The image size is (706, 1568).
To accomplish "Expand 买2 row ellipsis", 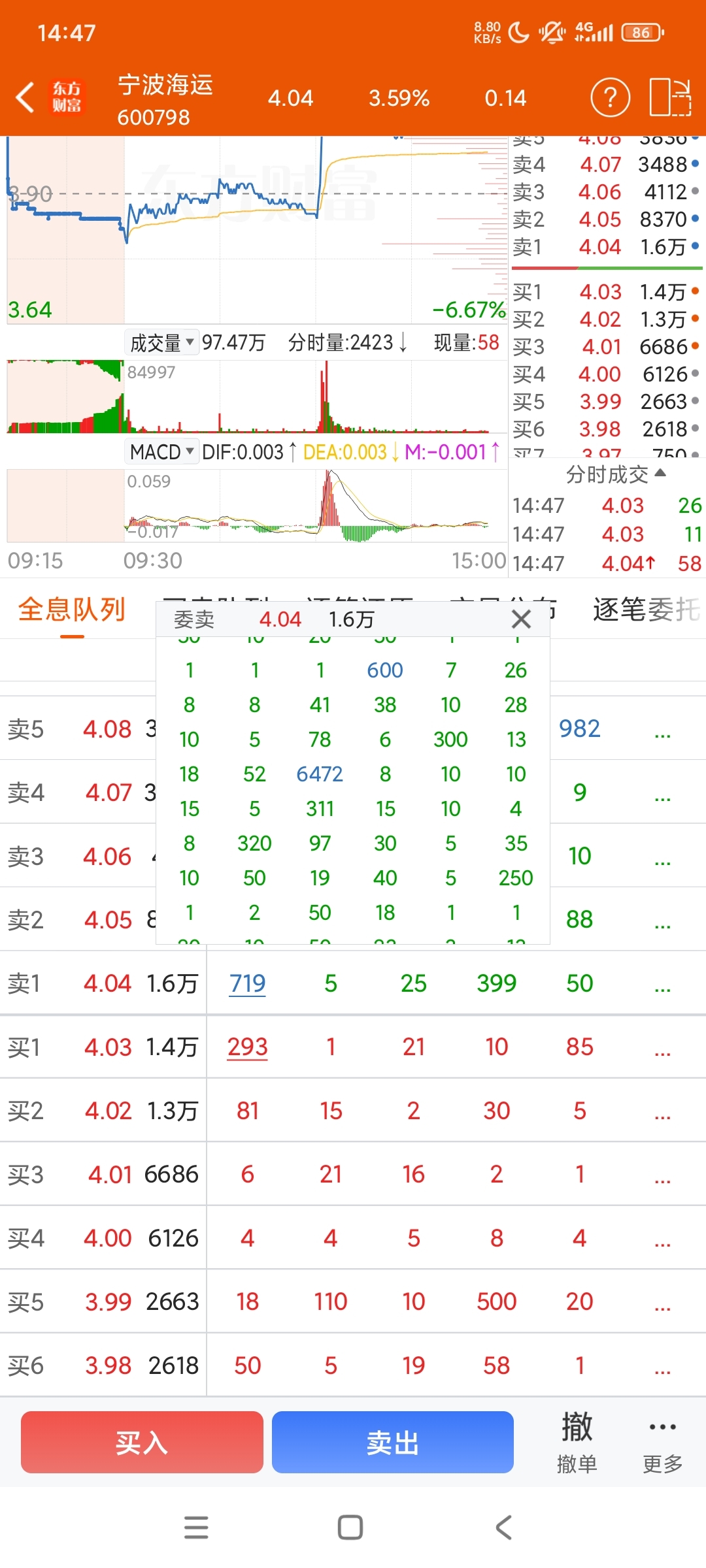I will [x=663, y=1112].
